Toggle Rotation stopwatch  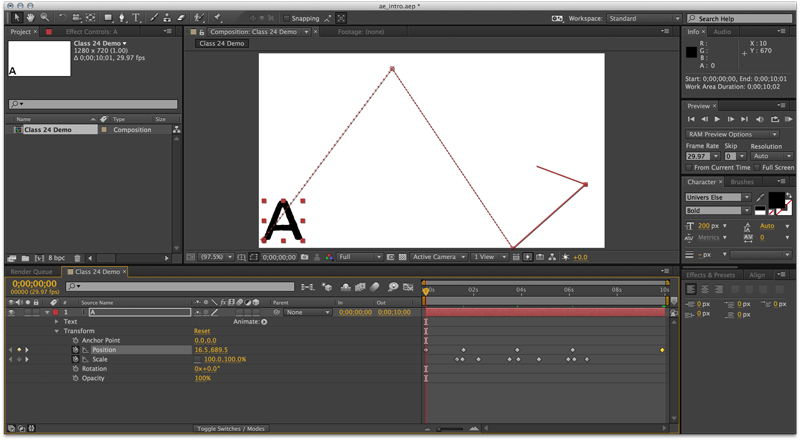75,369
